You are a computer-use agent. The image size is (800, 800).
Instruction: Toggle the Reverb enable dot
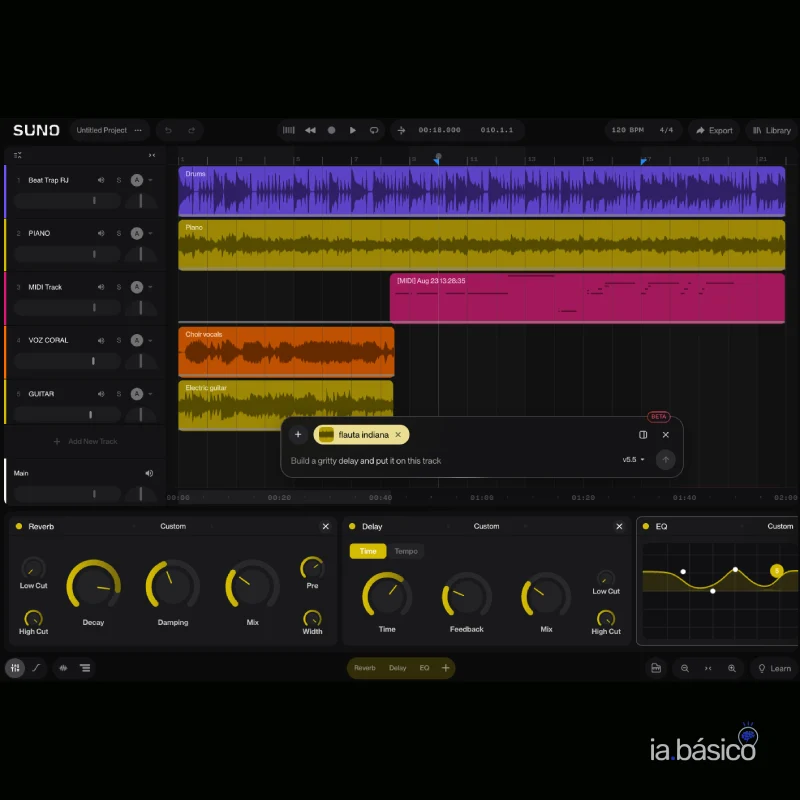(x=19, y=526)
